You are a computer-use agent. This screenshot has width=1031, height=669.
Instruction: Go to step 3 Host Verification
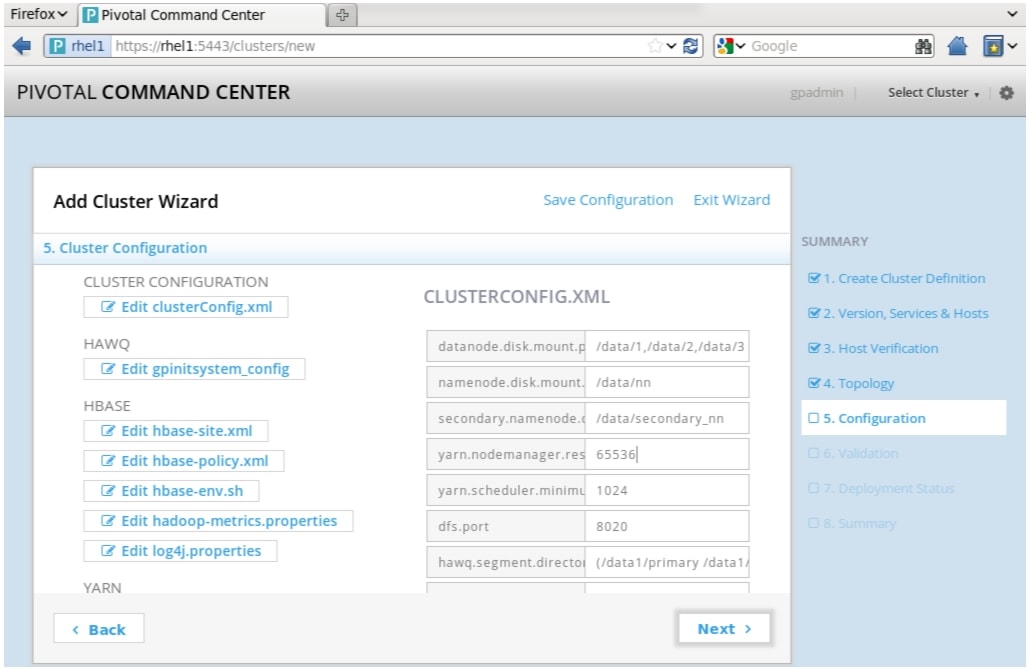tap(880, 349)
